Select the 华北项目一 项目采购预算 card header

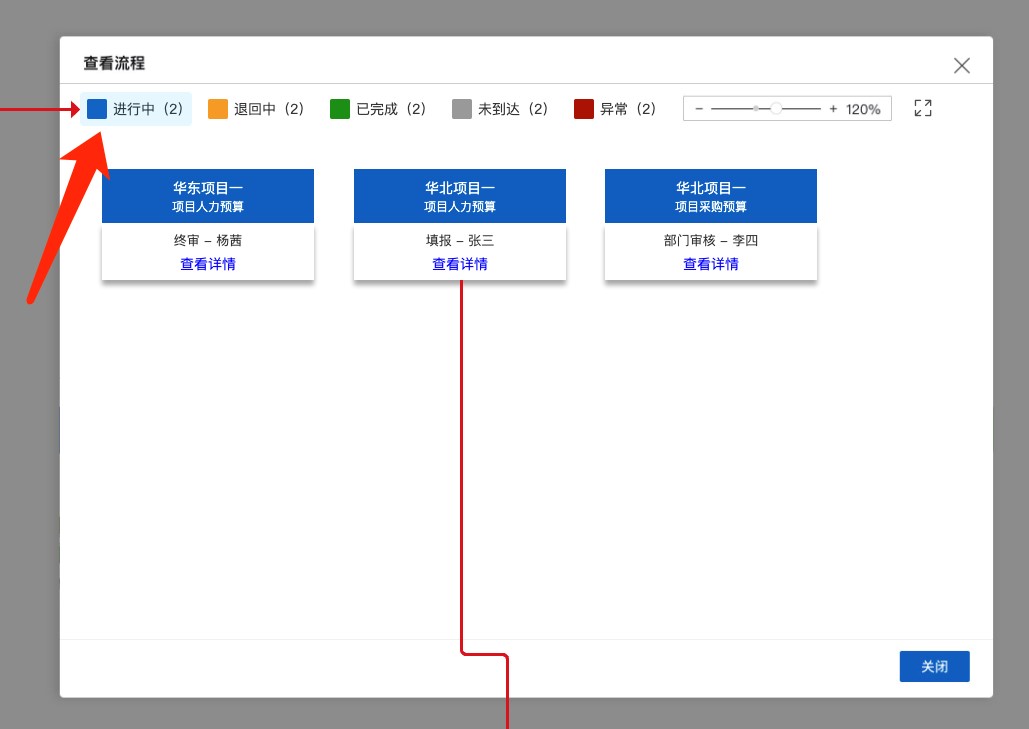(711, 196)
